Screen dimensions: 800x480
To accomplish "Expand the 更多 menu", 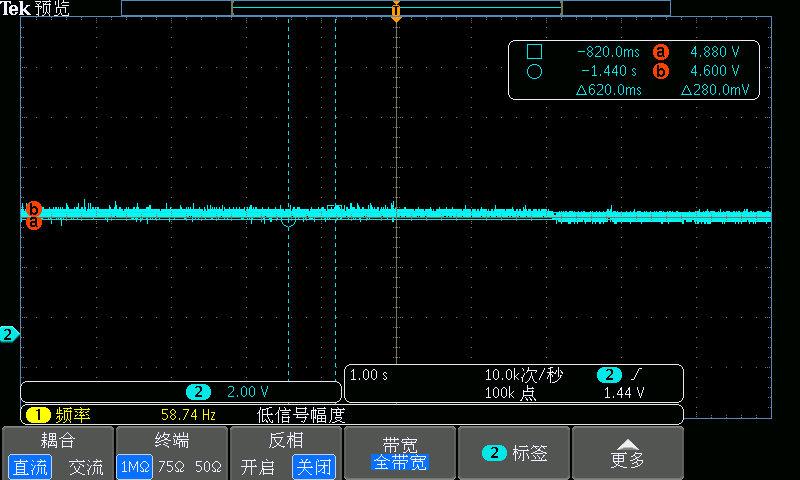I will click(627, 454).
